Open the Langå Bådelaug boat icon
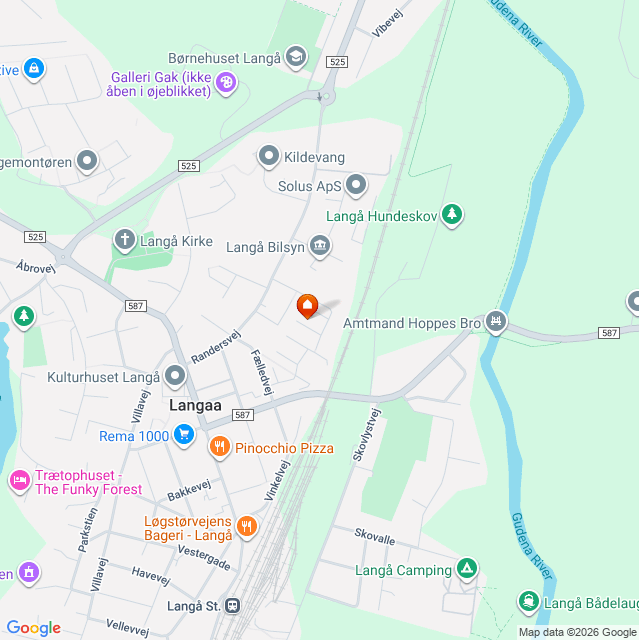The height and width of the screenshot is (640, 639). pyautogui.click(x=529, y=602)
